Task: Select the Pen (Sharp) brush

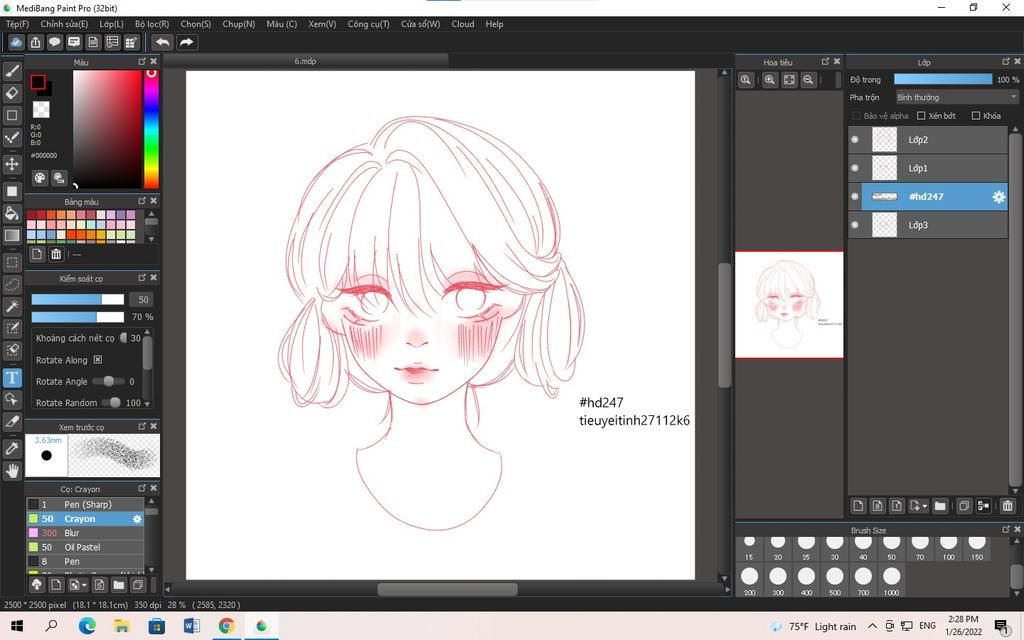Action: [85, 505]
